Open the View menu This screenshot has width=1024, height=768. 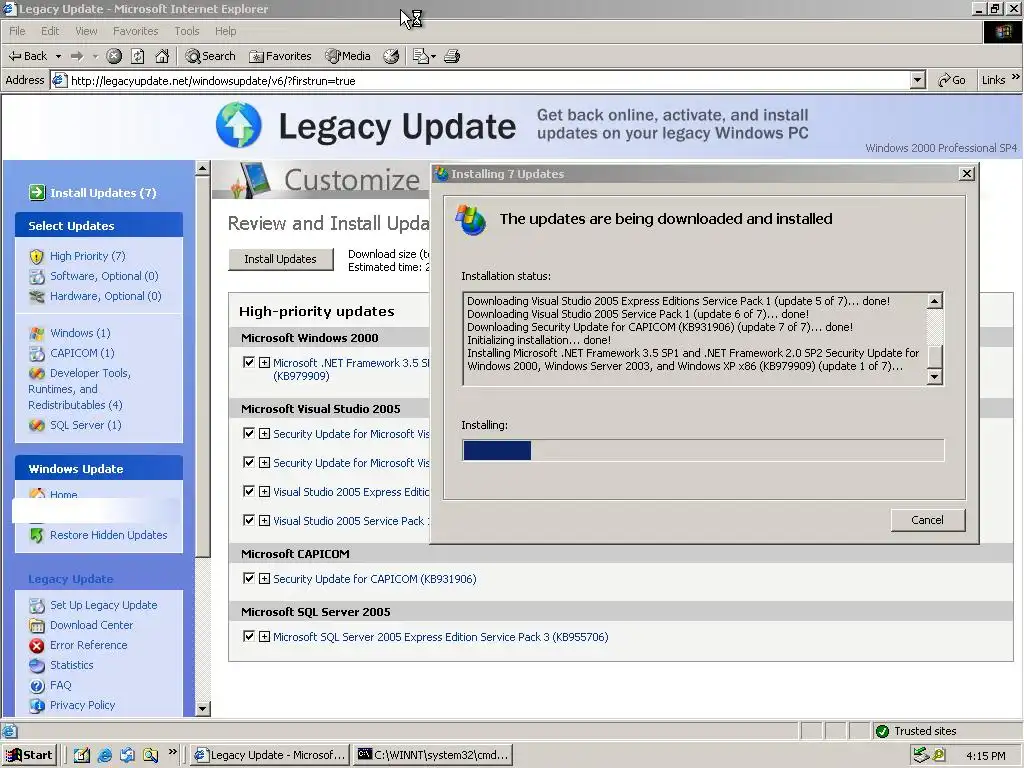click(86, 31)
